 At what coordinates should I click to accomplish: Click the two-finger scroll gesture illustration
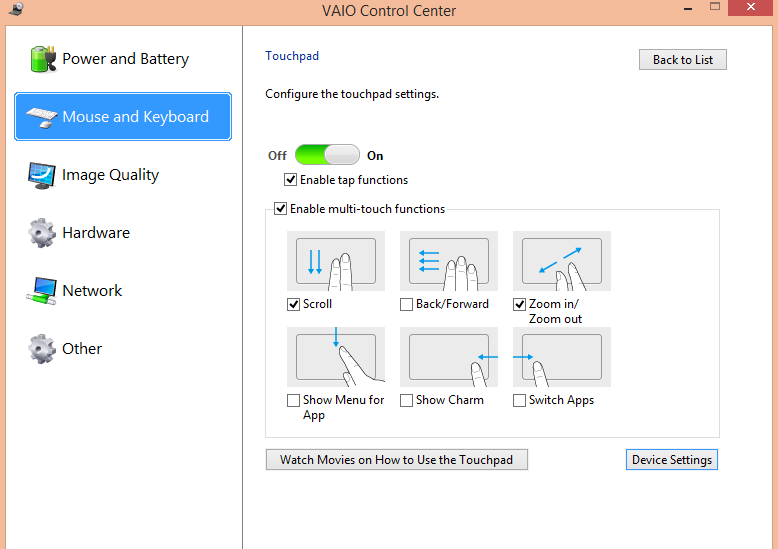[x=336, y=261]
